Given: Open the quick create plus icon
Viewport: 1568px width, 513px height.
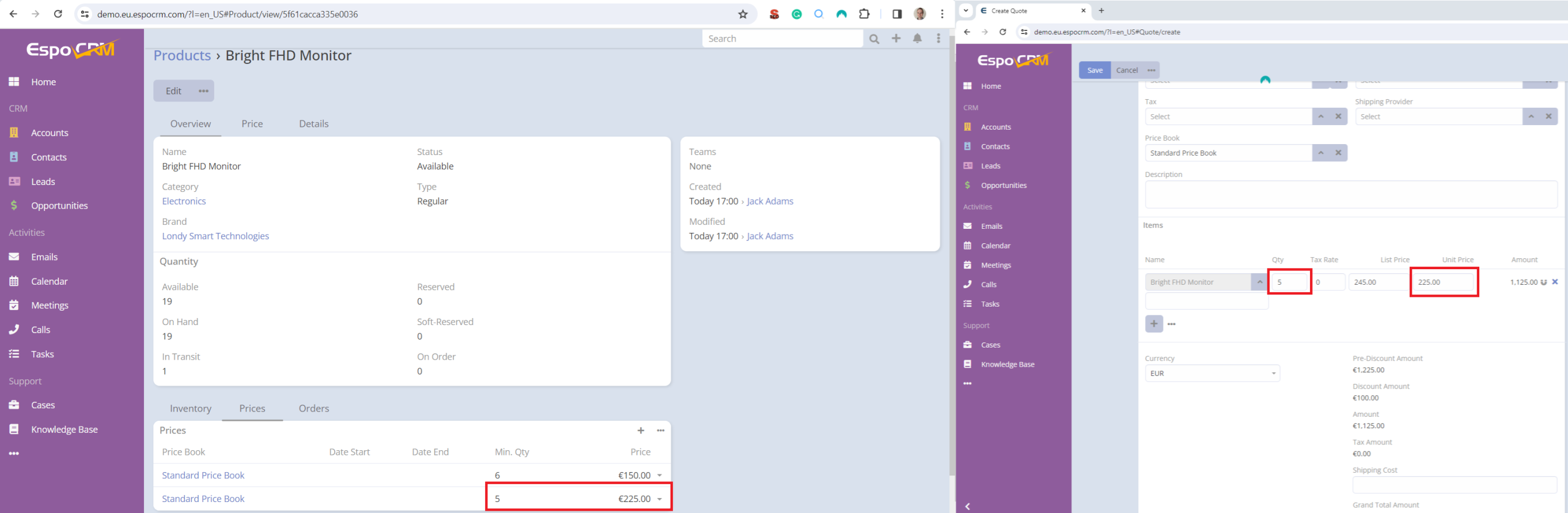Looking at the screenshot, I should pyautogui.click(x=896, y=39).
